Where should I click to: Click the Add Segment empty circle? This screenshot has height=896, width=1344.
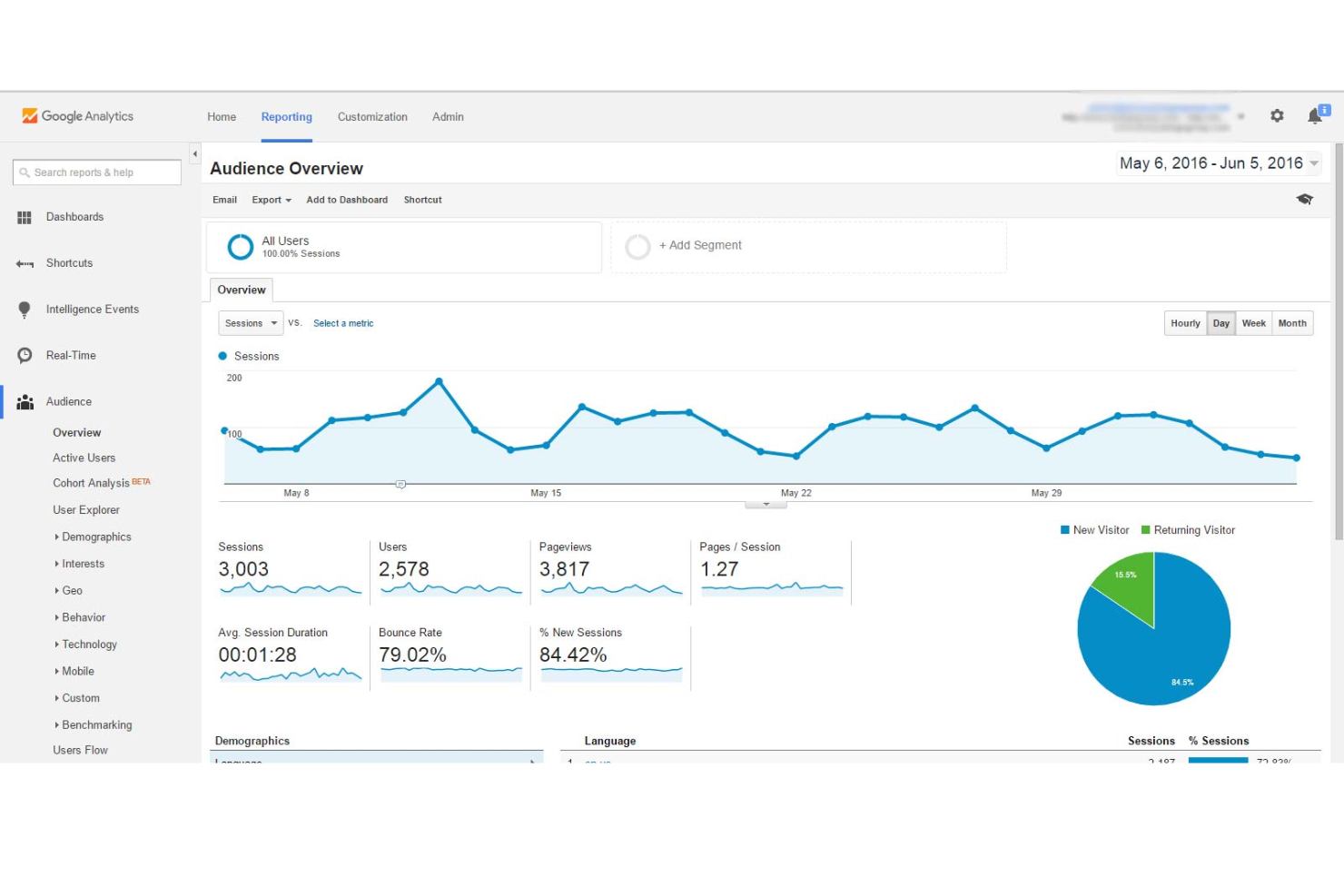(x=638, y=246)
